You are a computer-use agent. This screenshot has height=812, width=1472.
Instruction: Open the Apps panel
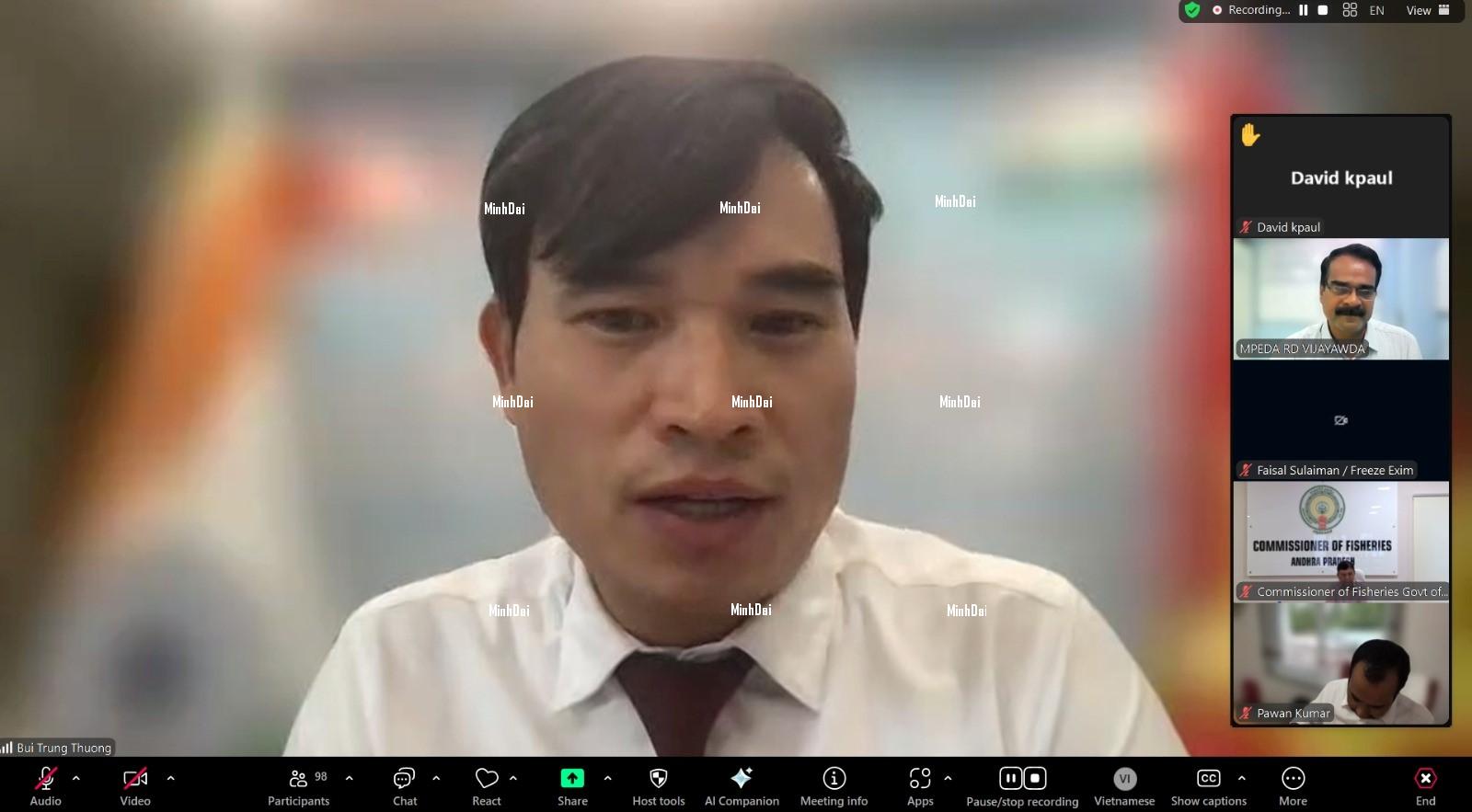point(920,786)
